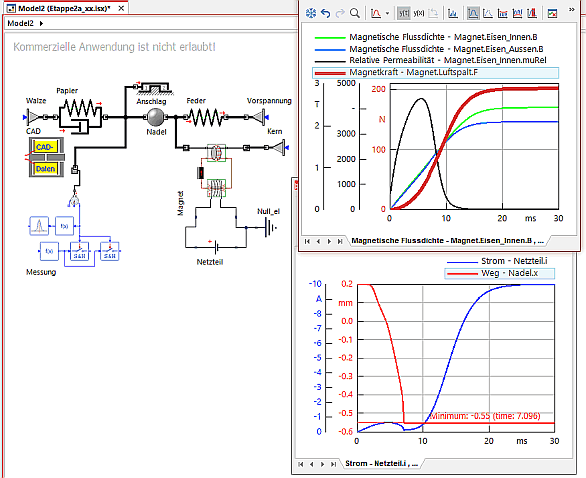Select the Strom - Netzteil.i page tab

pyautogui.click(x=381, y=463)
